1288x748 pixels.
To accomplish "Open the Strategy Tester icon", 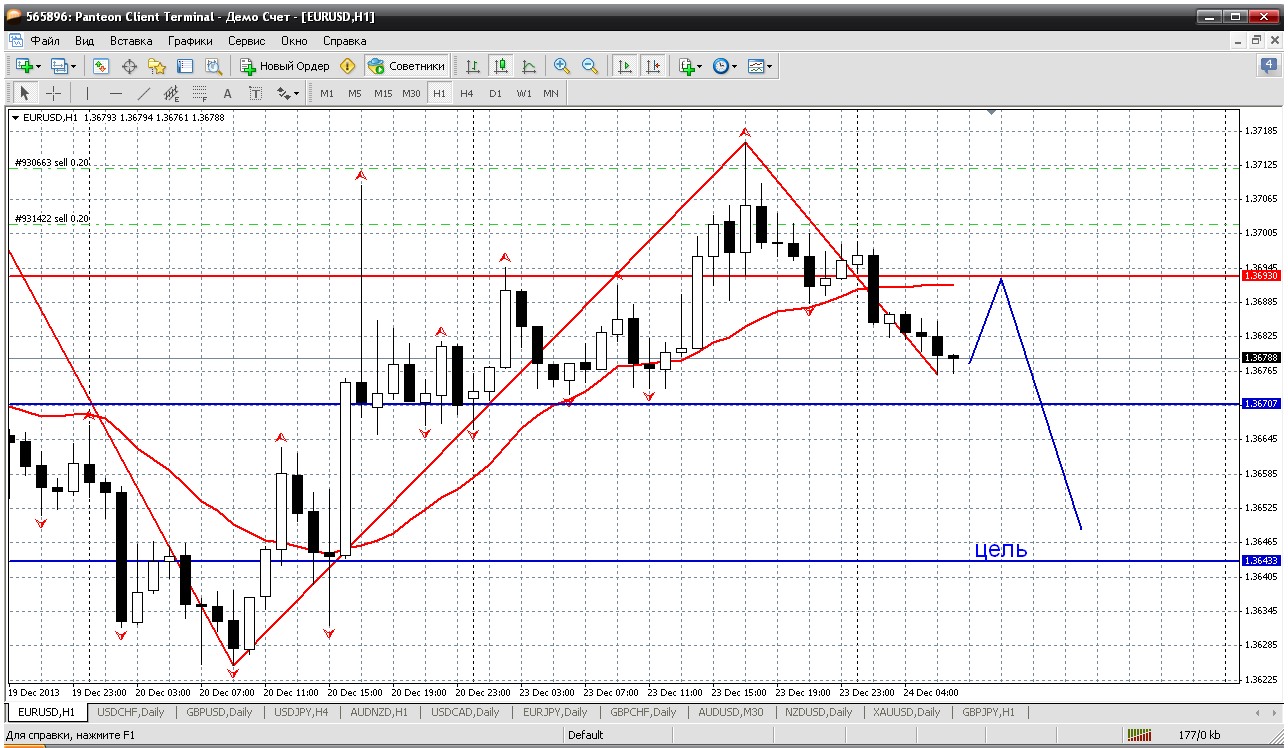I will point(213,66).
